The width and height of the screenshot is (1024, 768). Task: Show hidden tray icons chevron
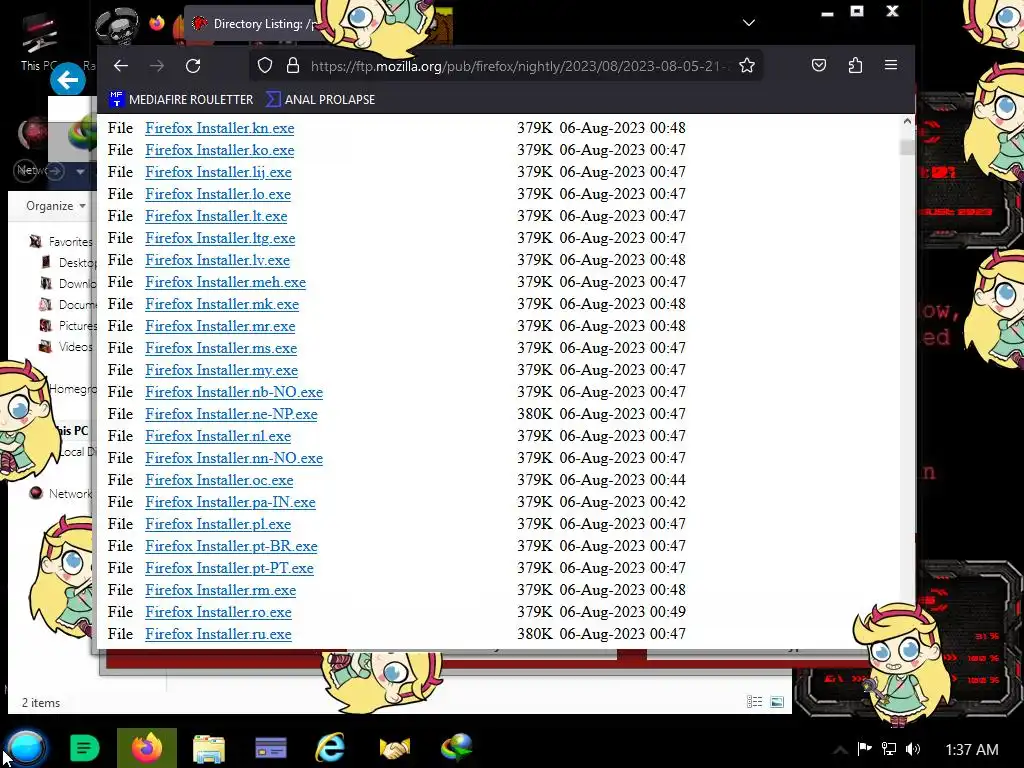[x=840, y=750]
